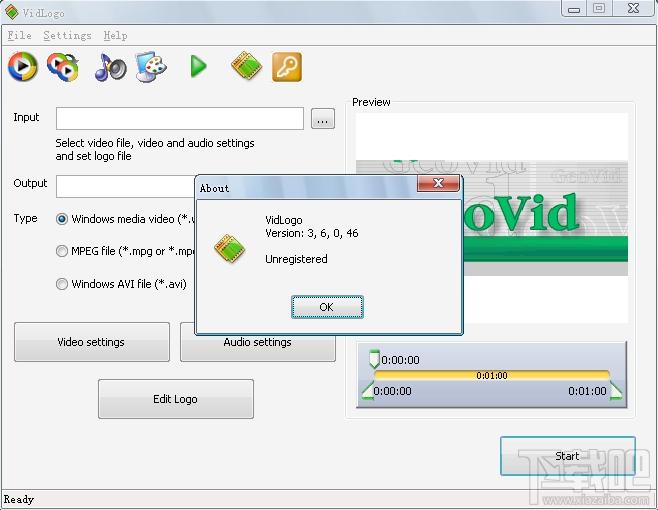
Task: Click the GeoVid preview image
Action: 546,217
